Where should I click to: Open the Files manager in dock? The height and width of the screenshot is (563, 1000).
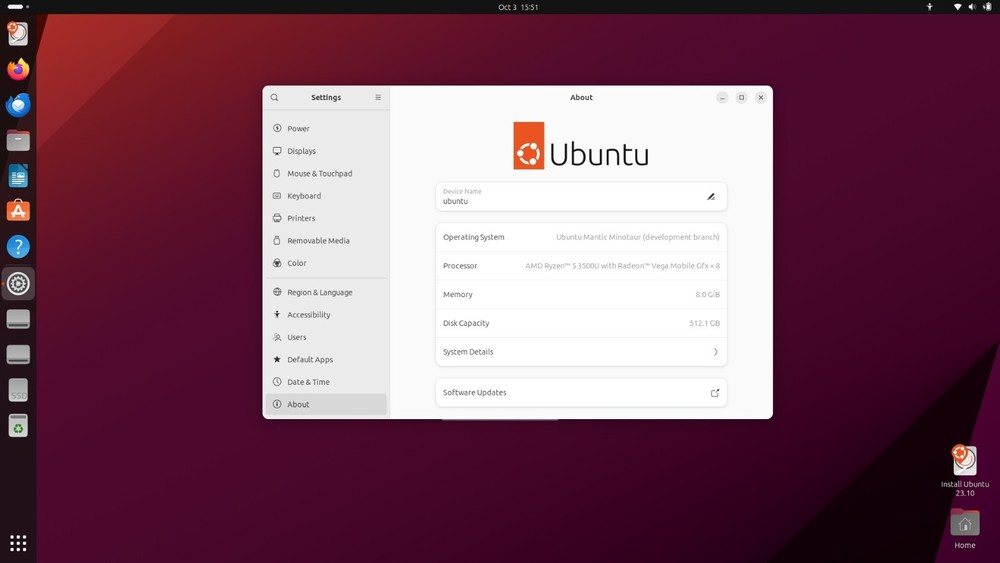tap(18, 140)
